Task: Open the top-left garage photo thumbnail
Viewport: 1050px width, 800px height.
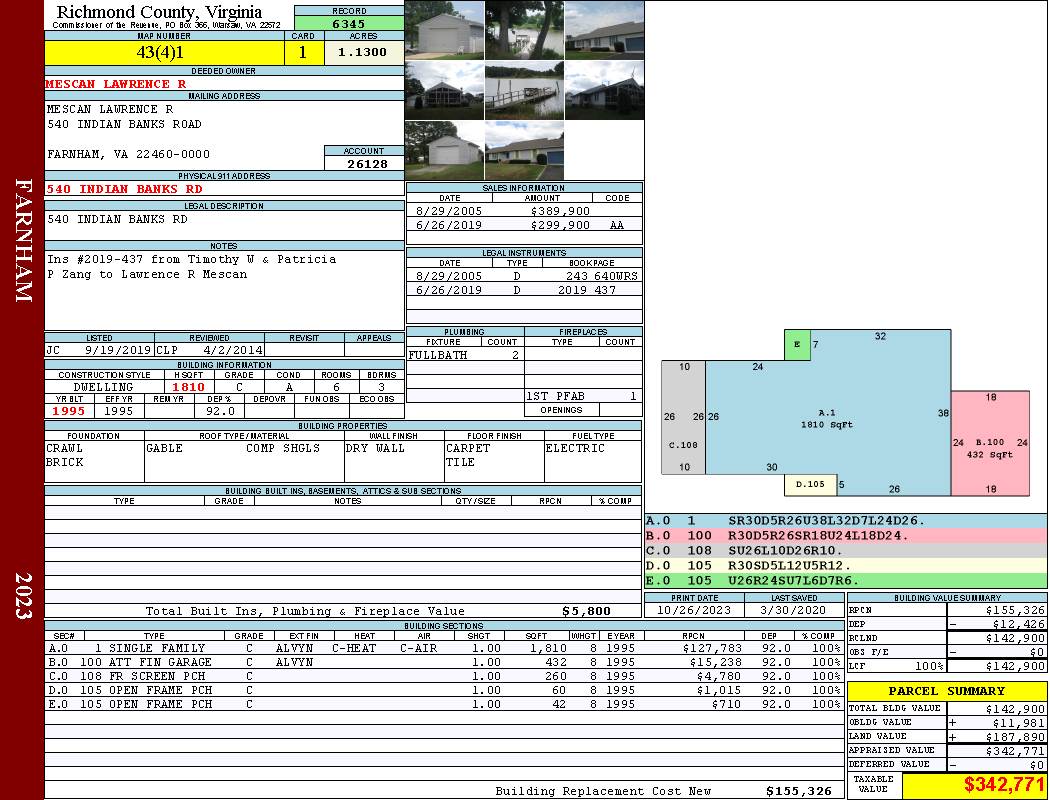Action: point(444,30)
